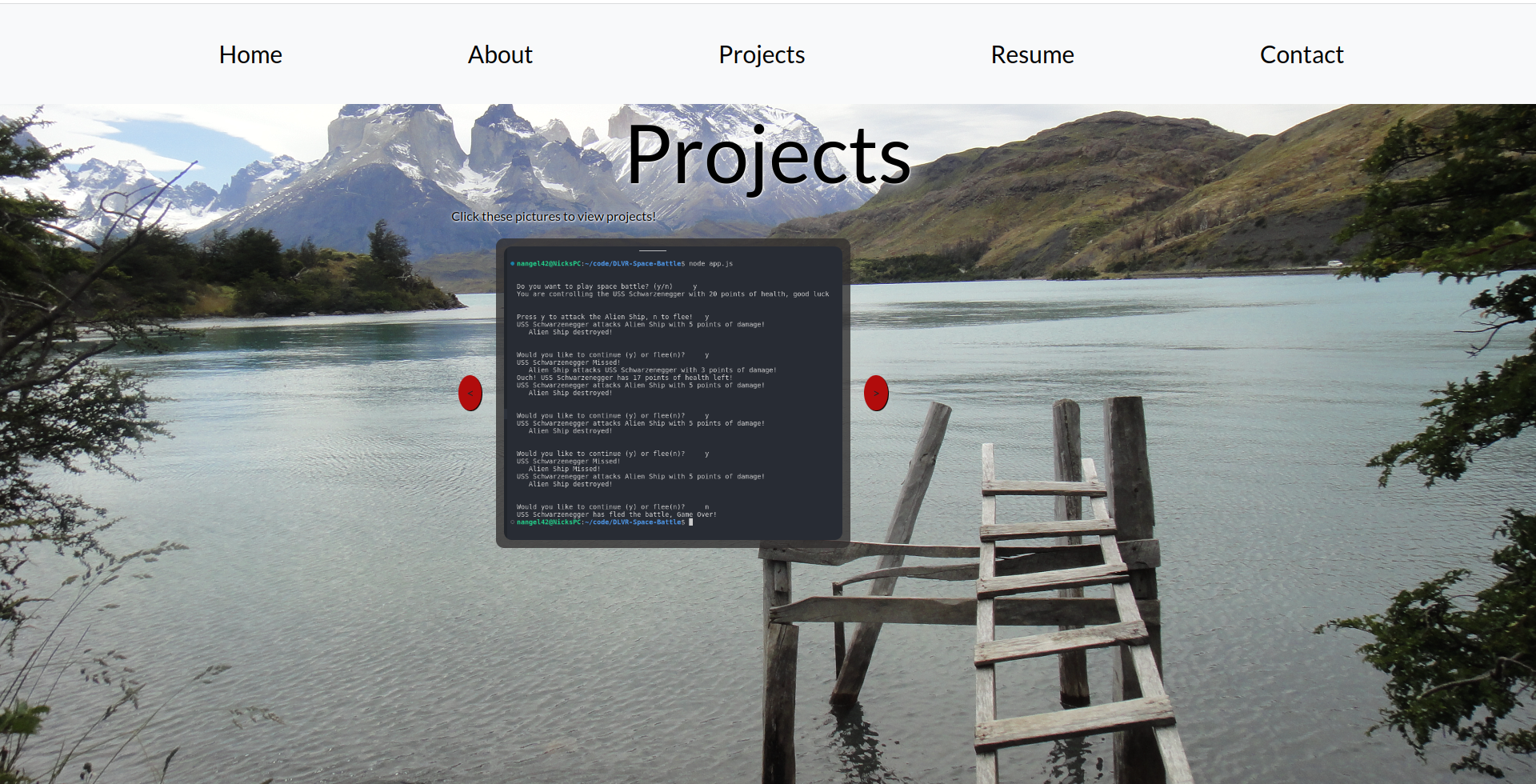1536x784 pixels.
Task: Open the Home navigation link
Action: pos(250,54)
